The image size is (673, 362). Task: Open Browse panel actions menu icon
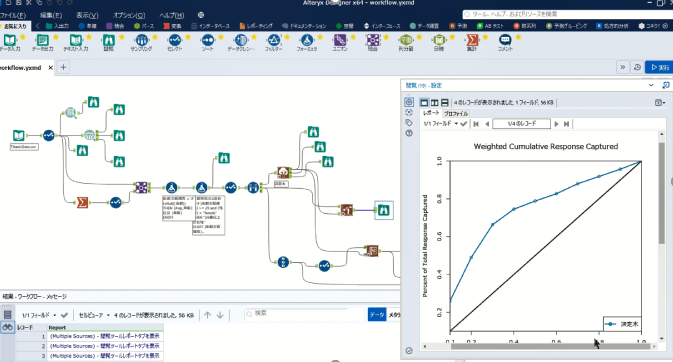(x=660, y=103)
